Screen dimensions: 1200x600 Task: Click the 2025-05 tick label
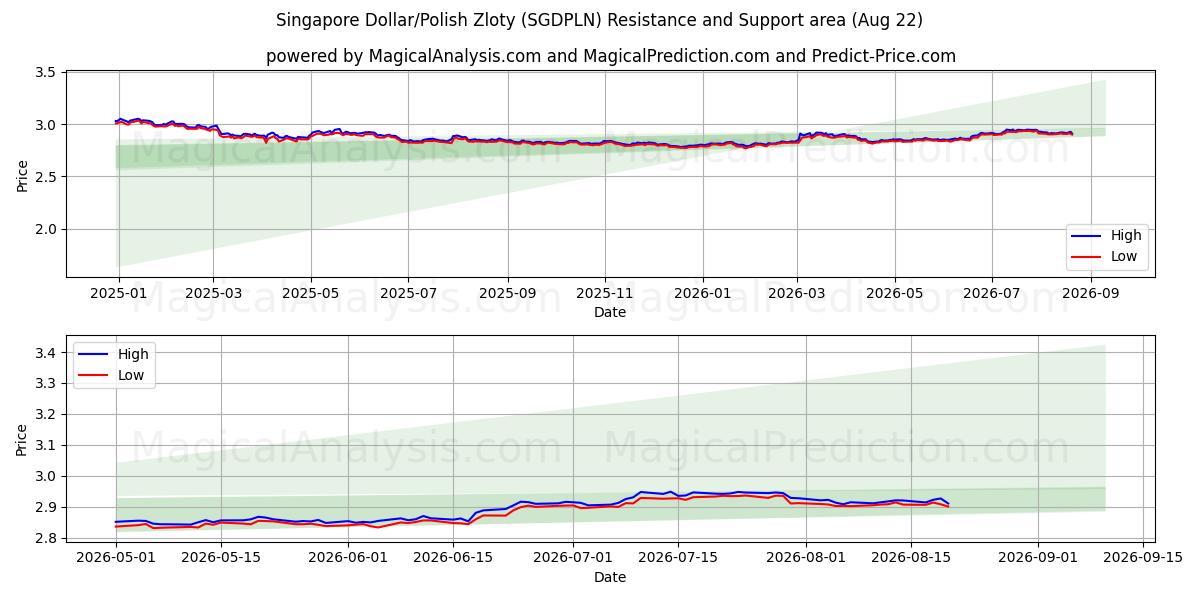(x=310, y=293)
